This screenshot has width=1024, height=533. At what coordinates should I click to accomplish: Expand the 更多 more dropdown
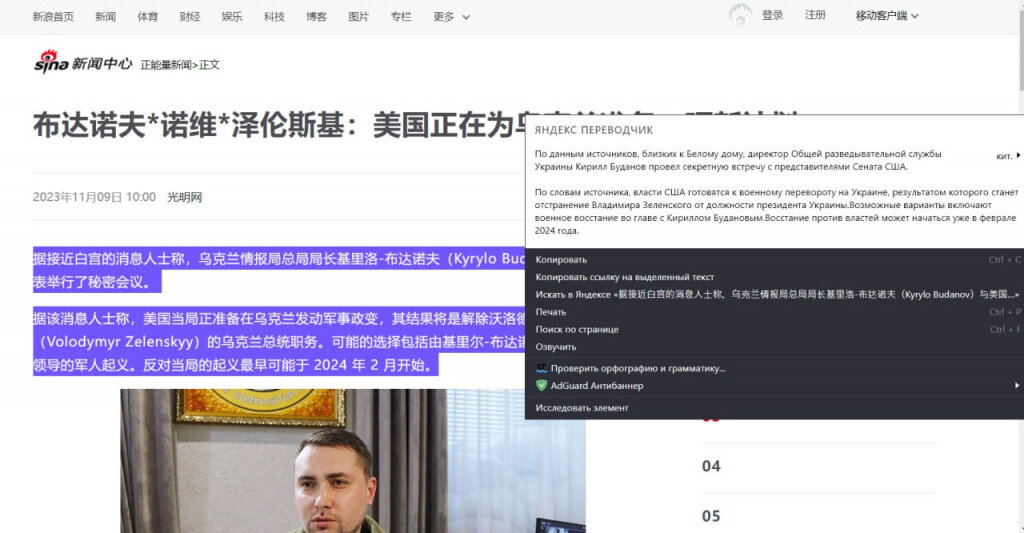point(451,16)
